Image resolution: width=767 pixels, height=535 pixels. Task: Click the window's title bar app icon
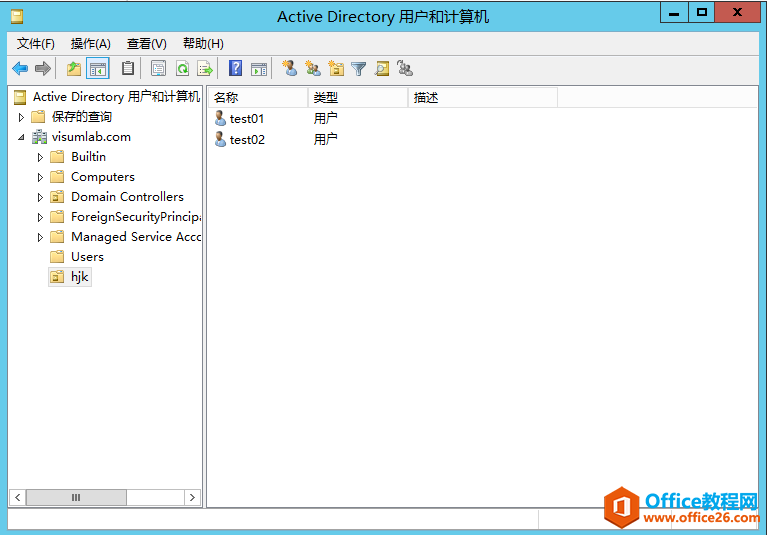coord(17,17)
